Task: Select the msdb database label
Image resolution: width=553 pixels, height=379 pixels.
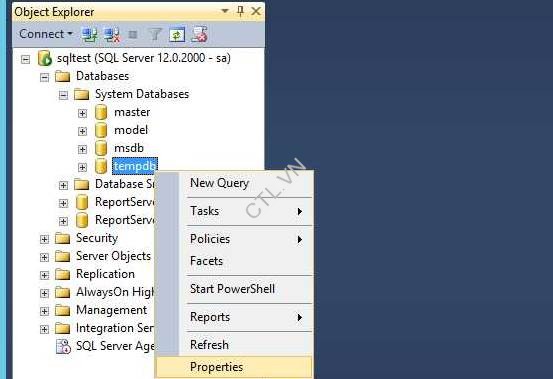Action: 129,148
